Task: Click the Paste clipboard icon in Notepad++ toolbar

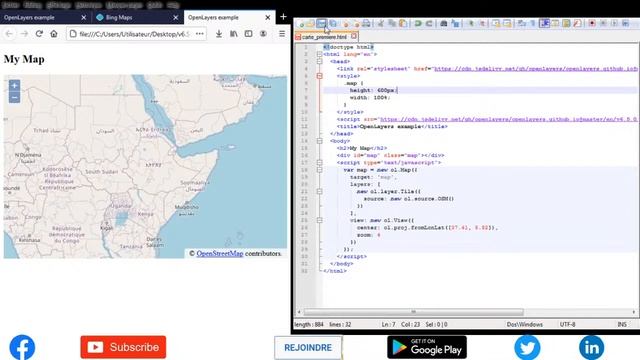Action: (x=403, y=24)
